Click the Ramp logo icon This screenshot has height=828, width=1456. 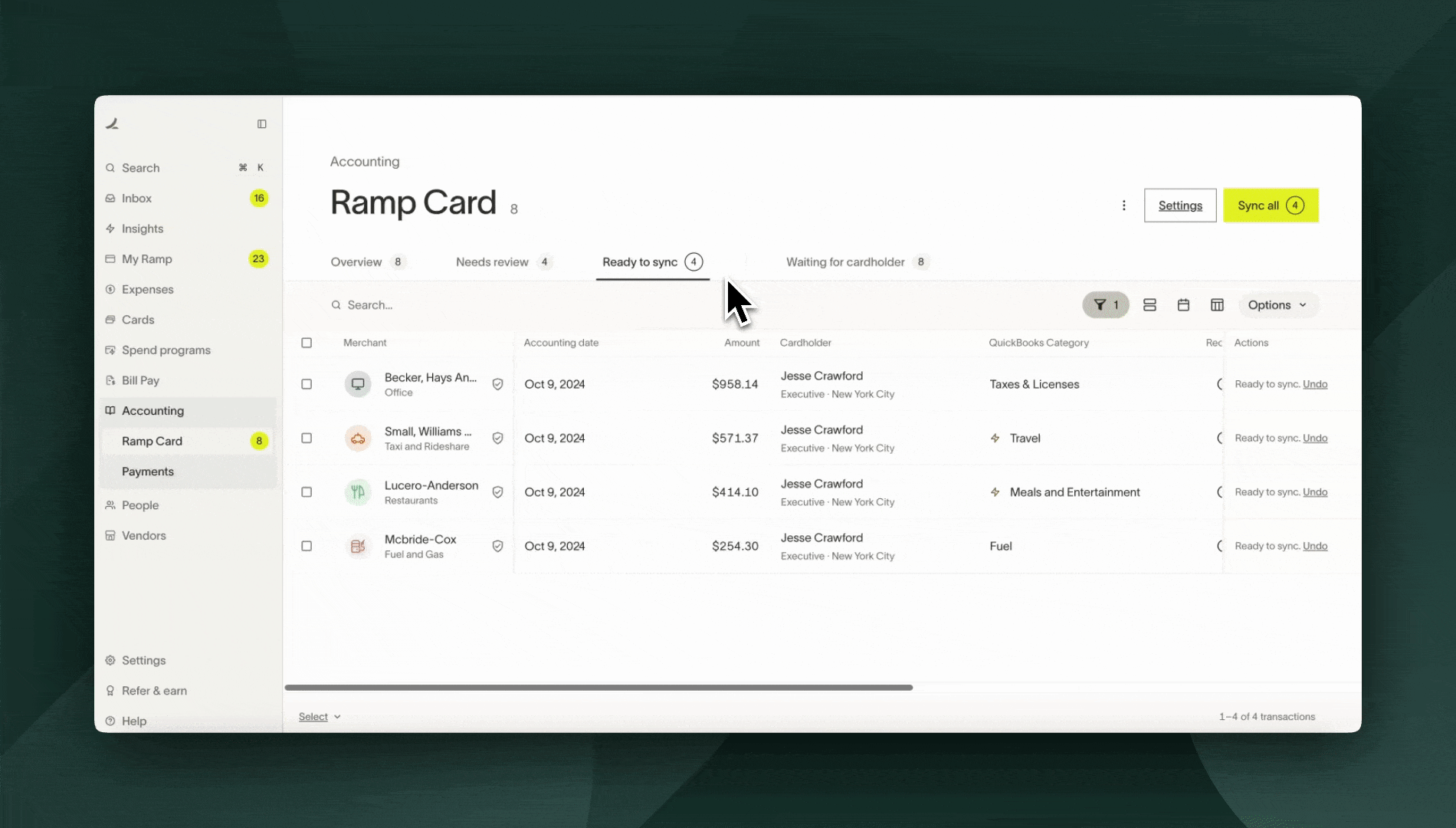(112, 123)
